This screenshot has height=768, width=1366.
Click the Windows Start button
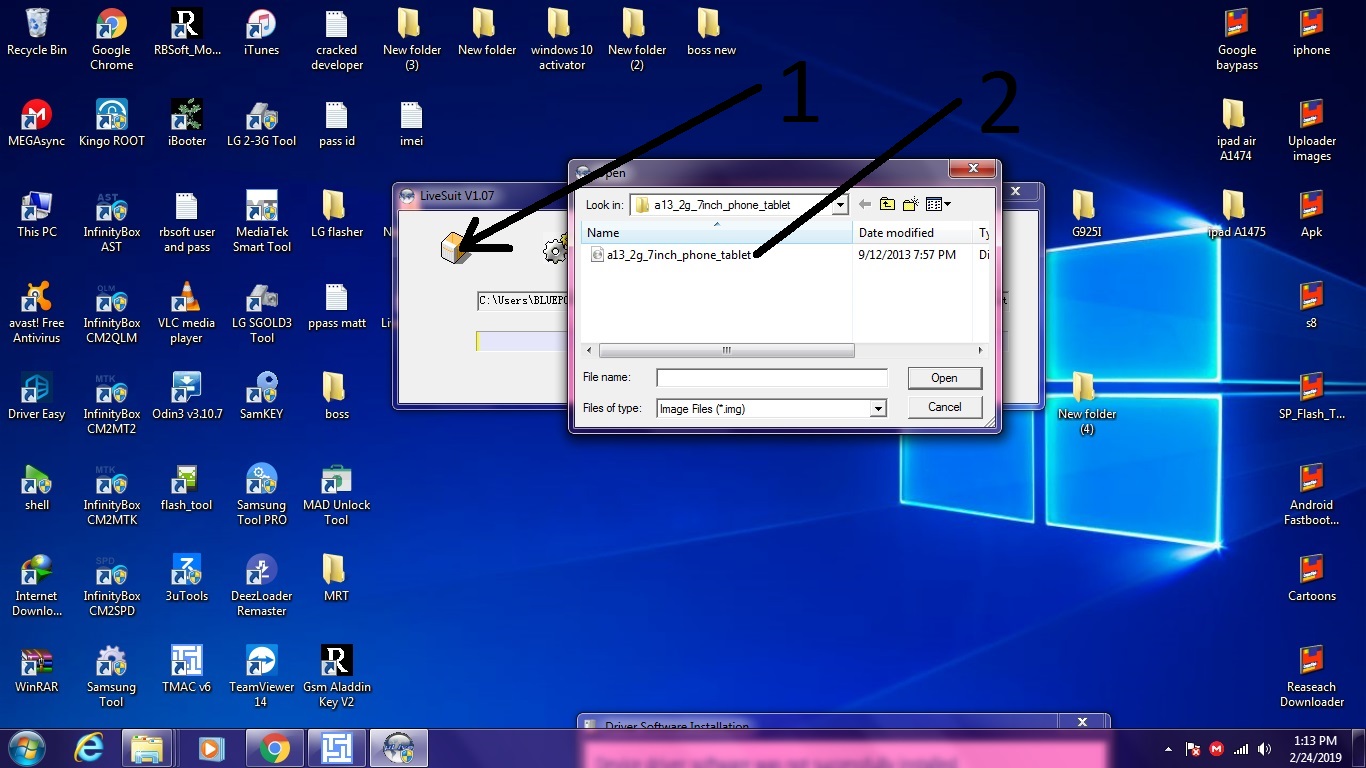pos(27,748)
